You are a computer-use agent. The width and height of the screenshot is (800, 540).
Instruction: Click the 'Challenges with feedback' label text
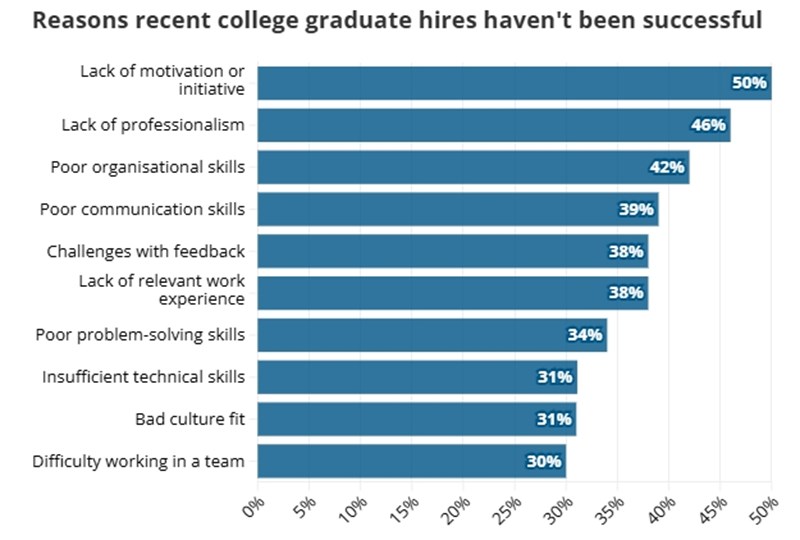click(x=146, y=251)
